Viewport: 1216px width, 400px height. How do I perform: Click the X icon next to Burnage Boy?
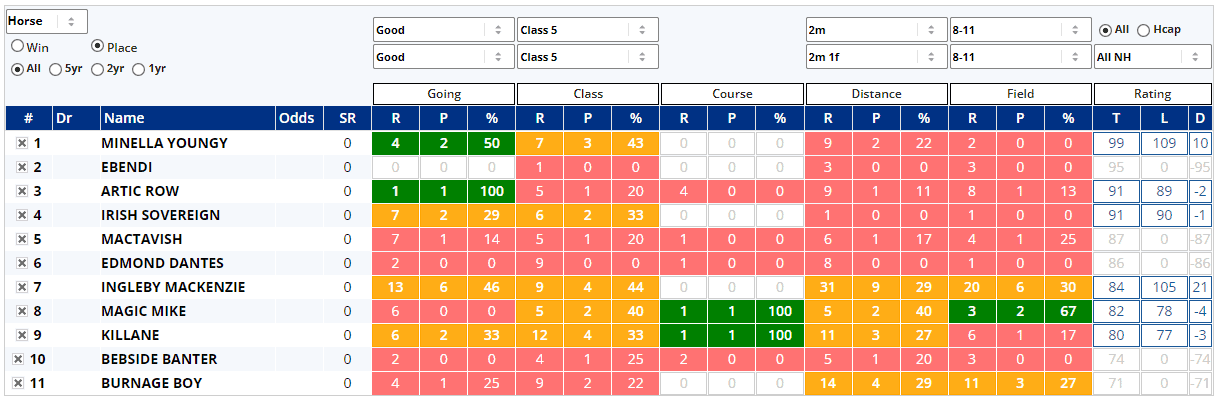pos(18,383)
